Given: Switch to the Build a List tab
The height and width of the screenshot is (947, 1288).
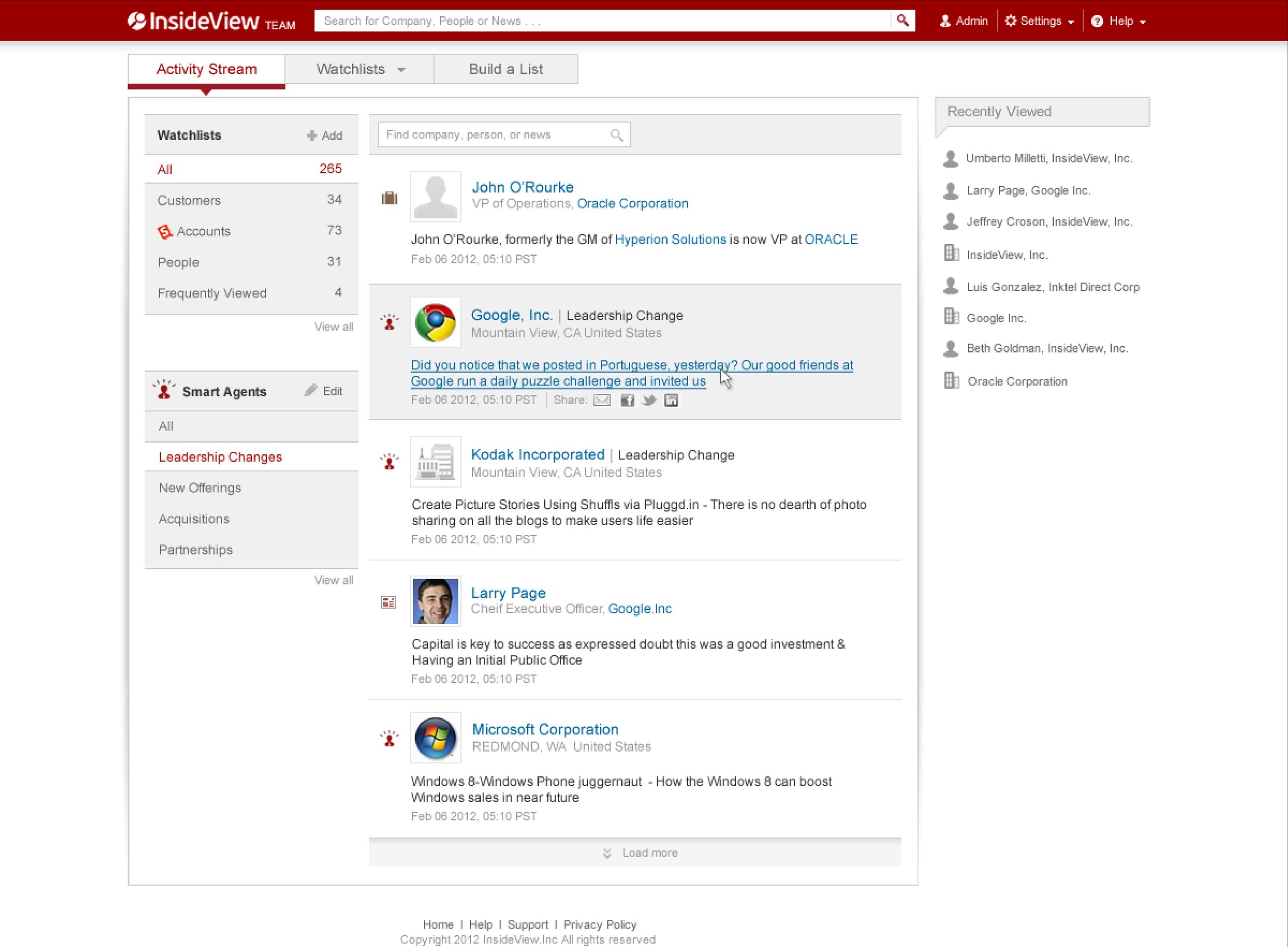Looking at the screenshot, I should point(506,69).
